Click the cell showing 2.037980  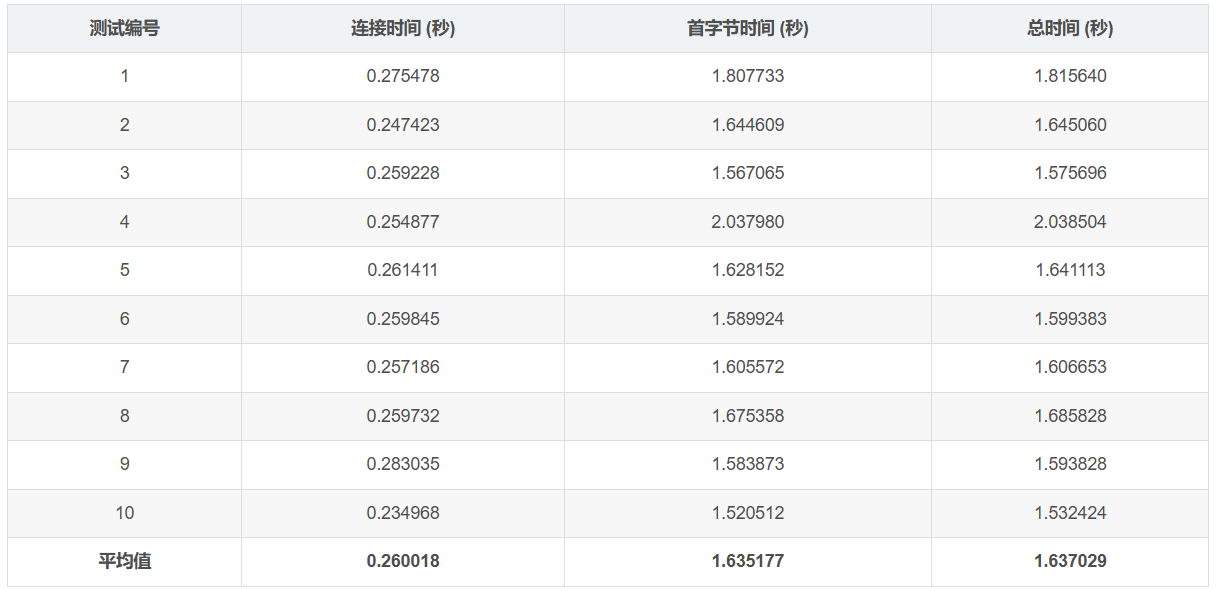click(x=747, y=222)
